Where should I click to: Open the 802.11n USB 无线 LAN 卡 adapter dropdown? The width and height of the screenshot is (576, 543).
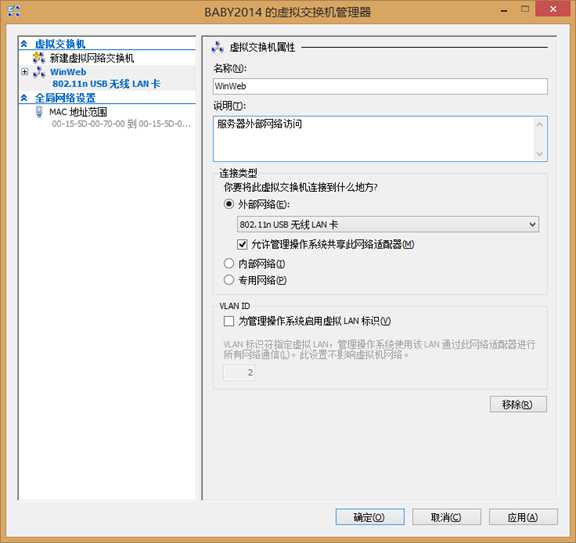click(388, 224)
